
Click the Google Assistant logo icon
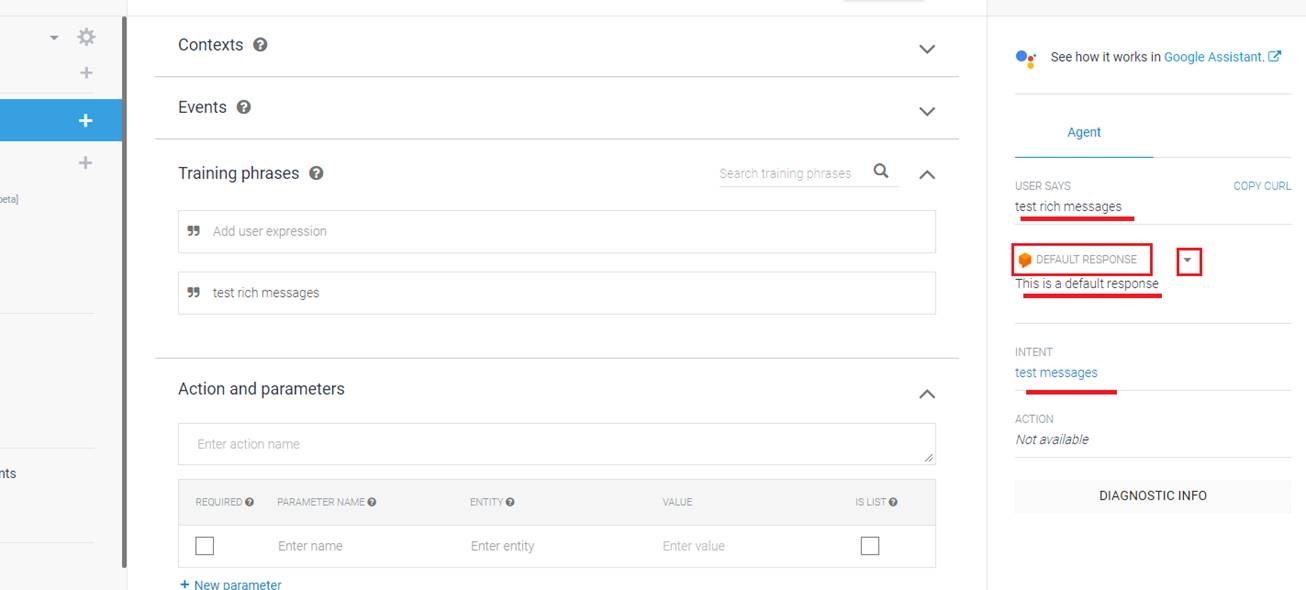click(x=1026, y=58)
